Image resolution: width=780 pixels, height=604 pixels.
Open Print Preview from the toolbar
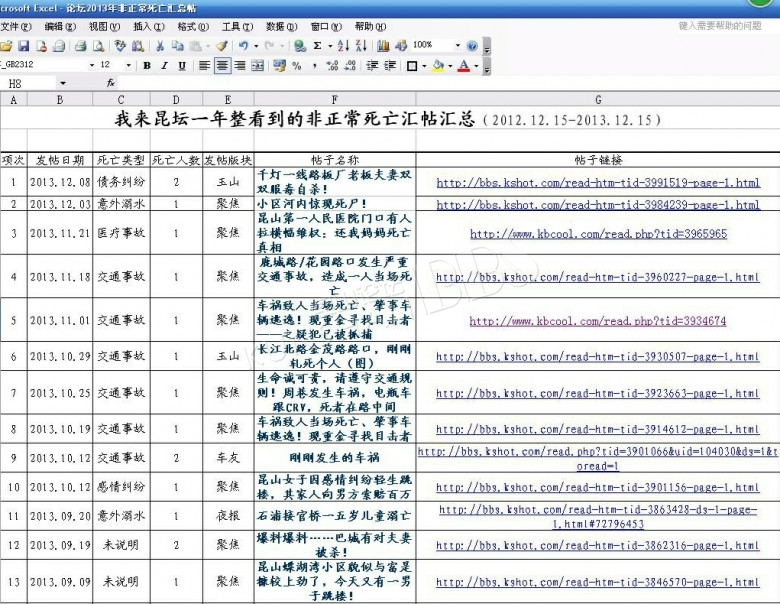pyautogui.click(x=98, y=46)
